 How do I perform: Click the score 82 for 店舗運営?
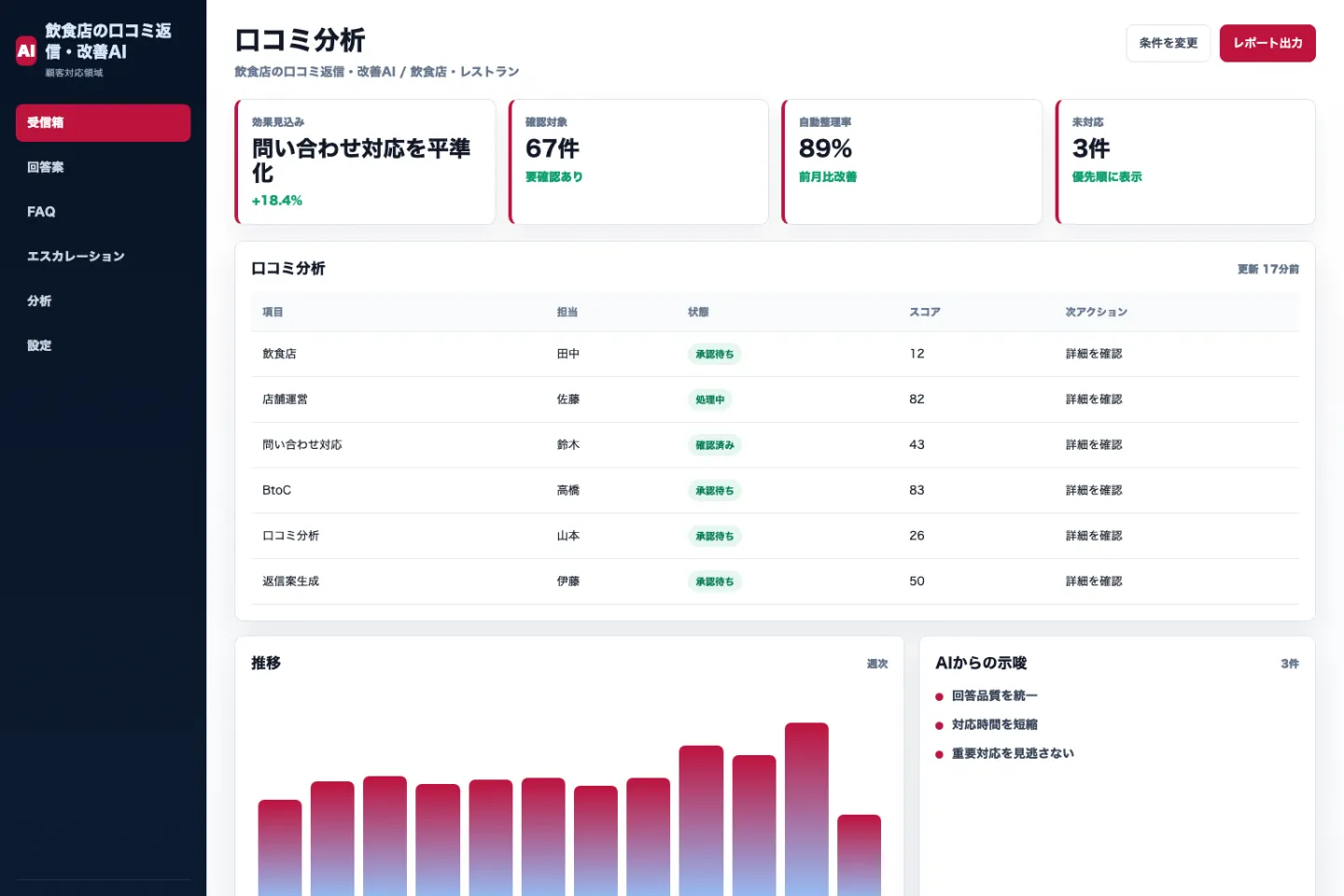917,399
